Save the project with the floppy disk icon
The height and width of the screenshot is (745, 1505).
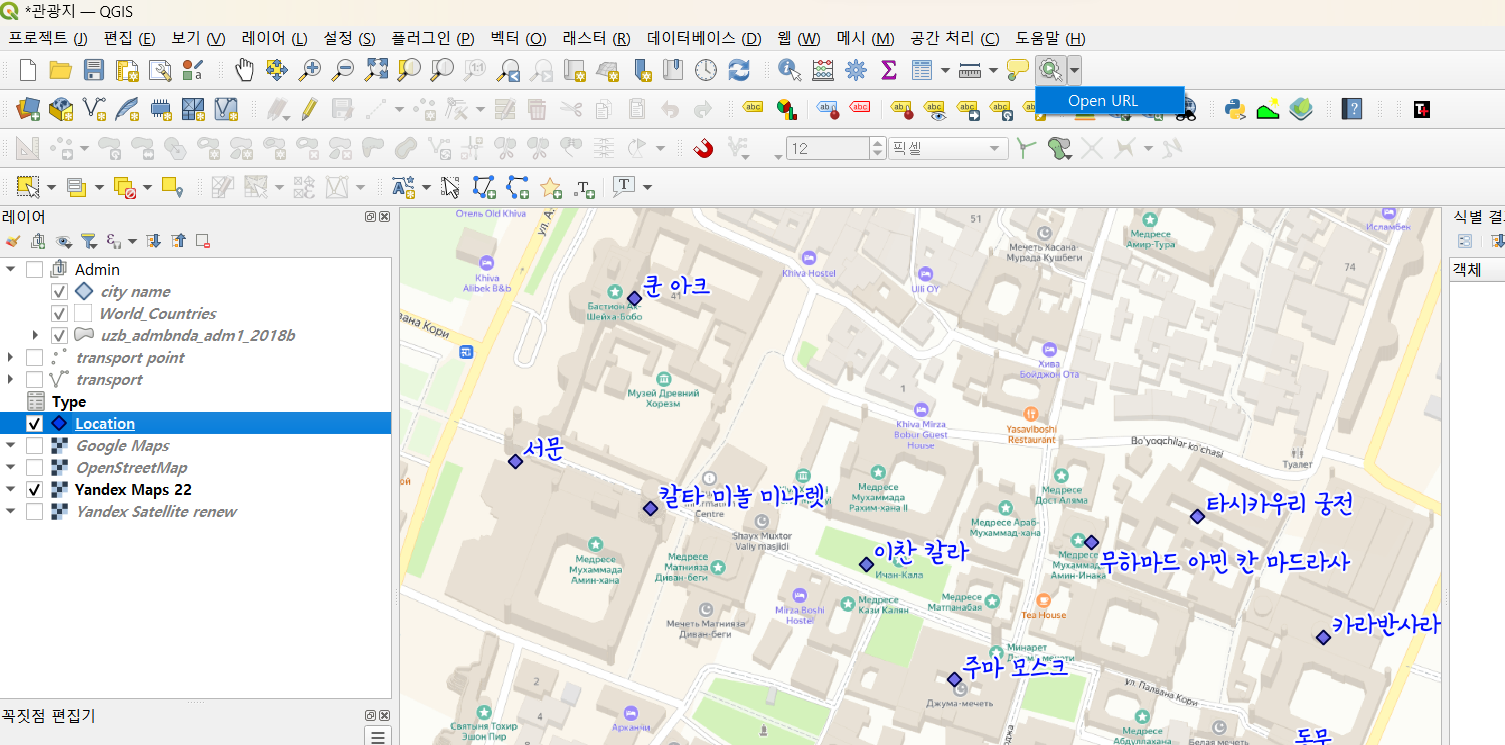point(94,70)
